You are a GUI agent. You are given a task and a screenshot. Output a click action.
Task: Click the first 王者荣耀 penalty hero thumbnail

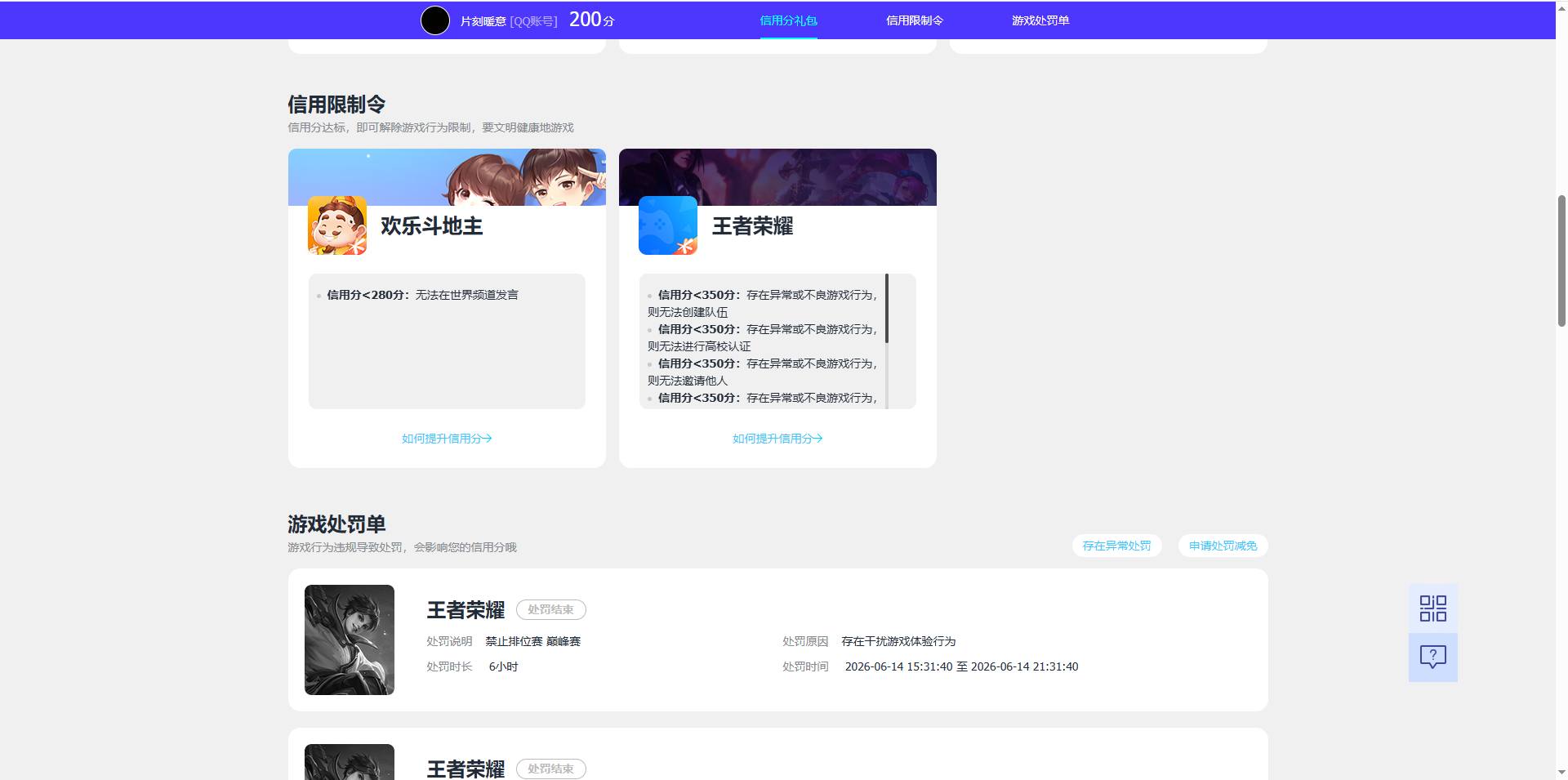350,640
